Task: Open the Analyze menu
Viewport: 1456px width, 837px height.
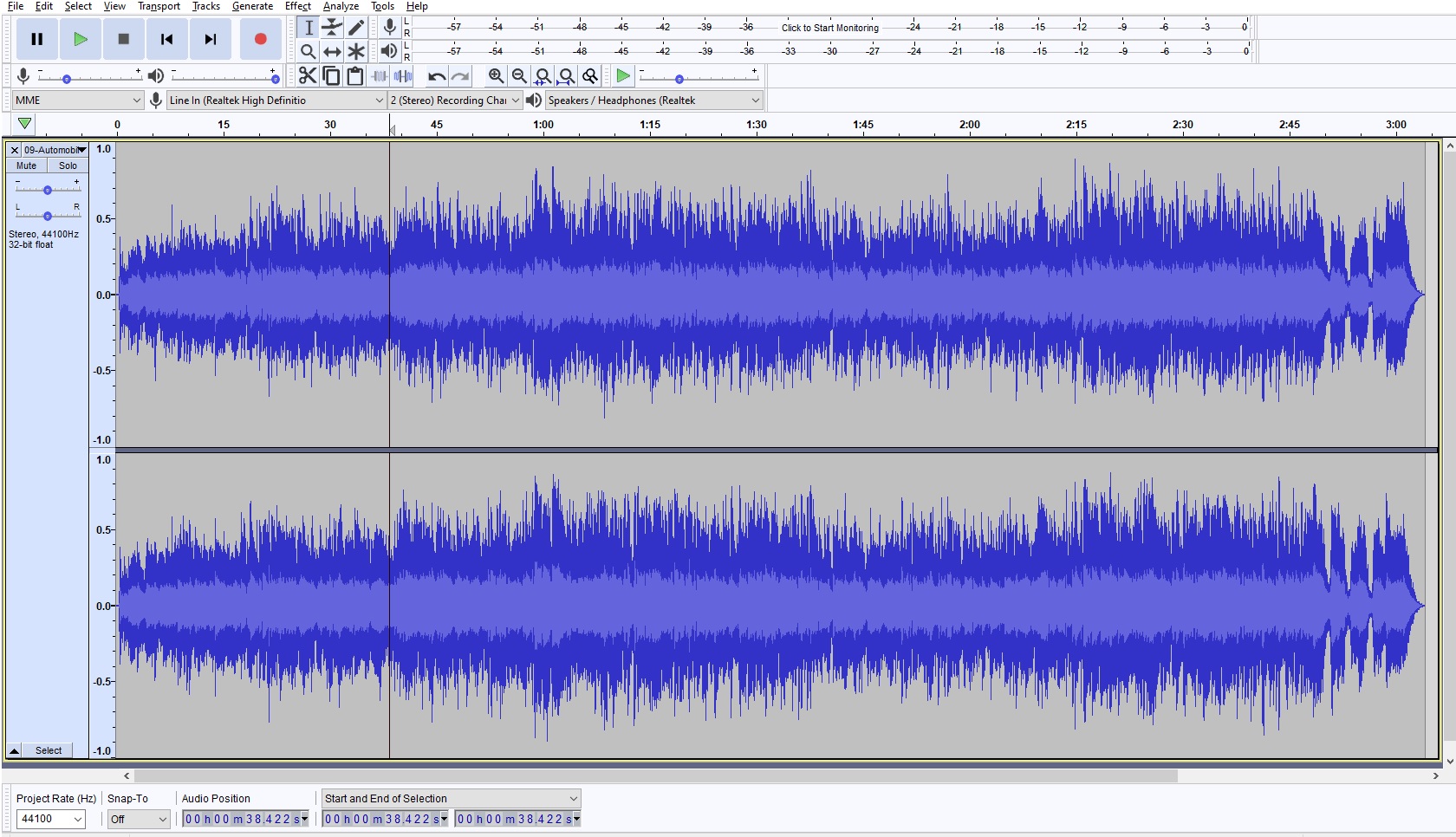Action: pos(341,6)
